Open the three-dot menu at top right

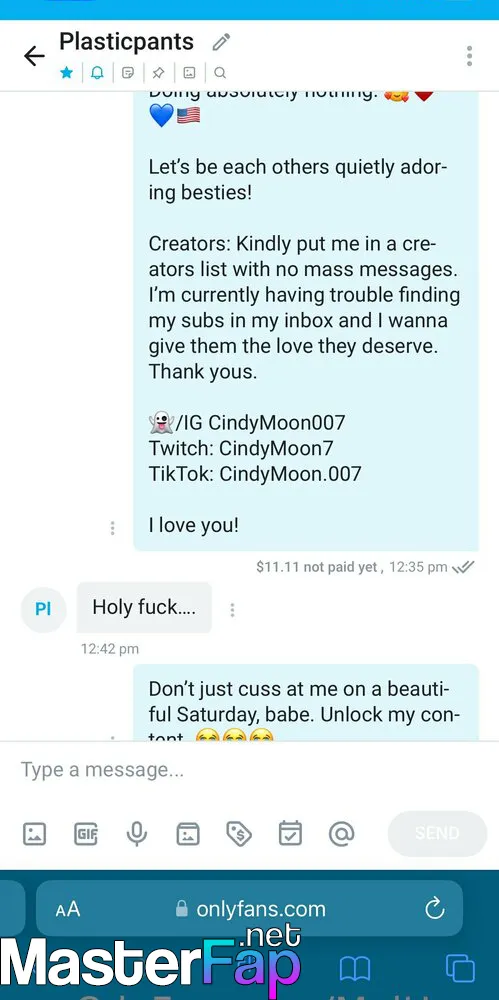[x=469, y=56]
